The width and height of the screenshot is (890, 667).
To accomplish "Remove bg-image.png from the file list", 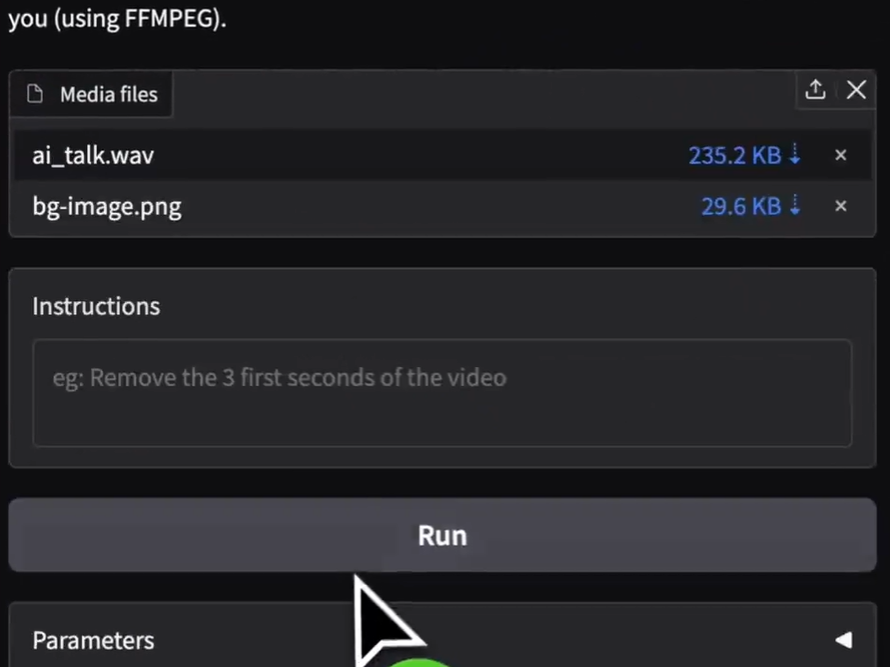I will tap(840, 206).
